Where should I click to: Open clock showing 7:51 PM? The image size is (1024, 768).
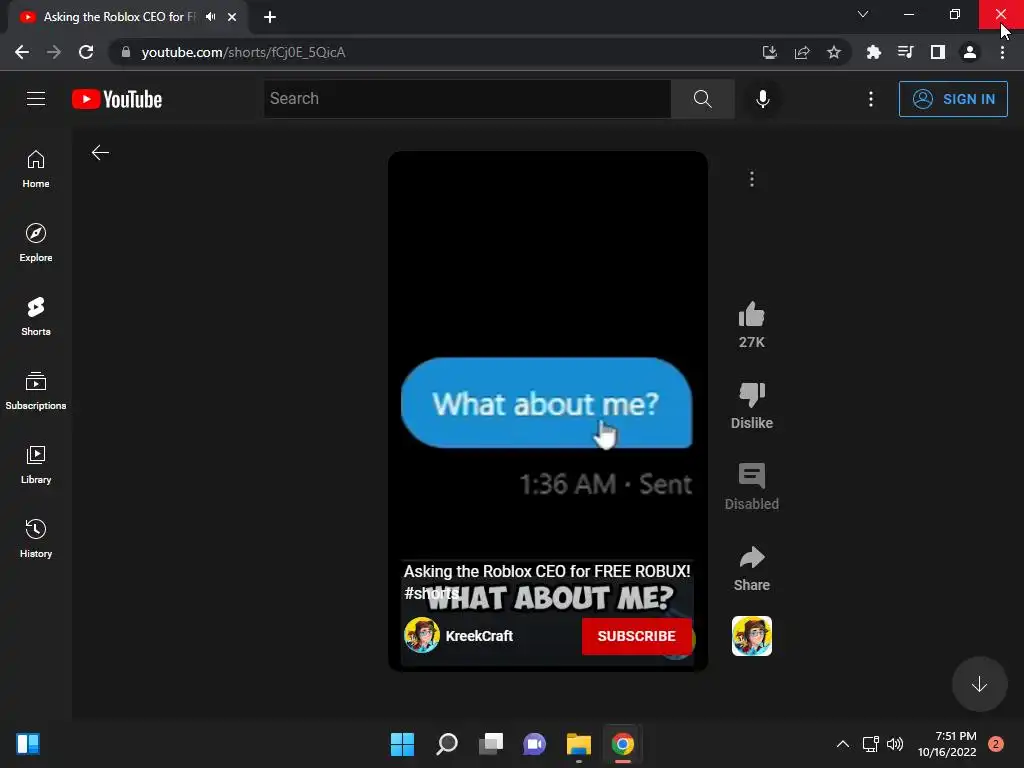click(947, 744)
